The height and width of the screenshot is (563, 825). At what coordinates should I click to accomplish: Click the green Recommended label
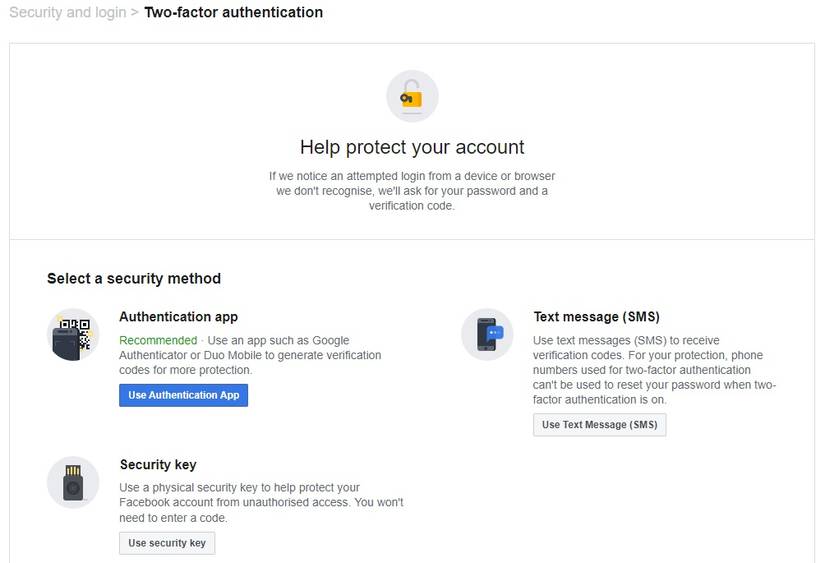click(x=158, y=341)
